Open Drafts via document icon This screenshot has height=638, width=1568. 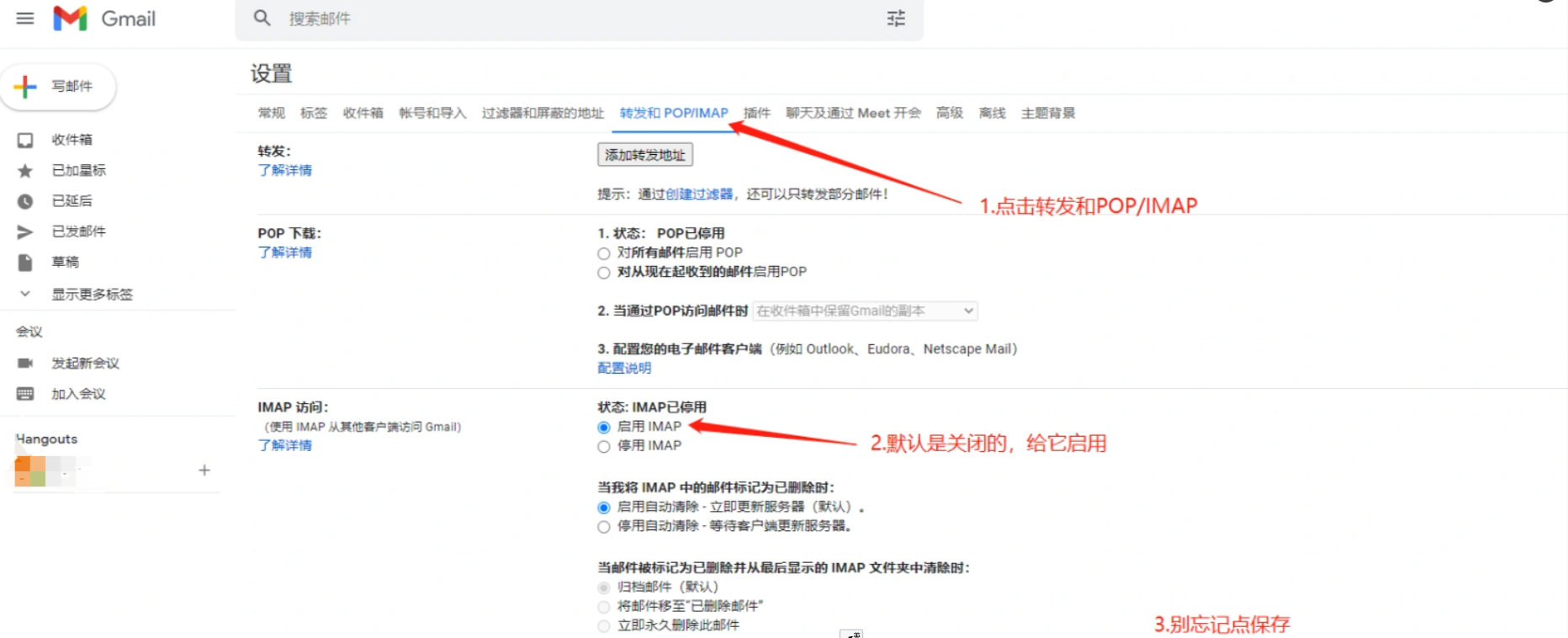[x=25, y=263]
